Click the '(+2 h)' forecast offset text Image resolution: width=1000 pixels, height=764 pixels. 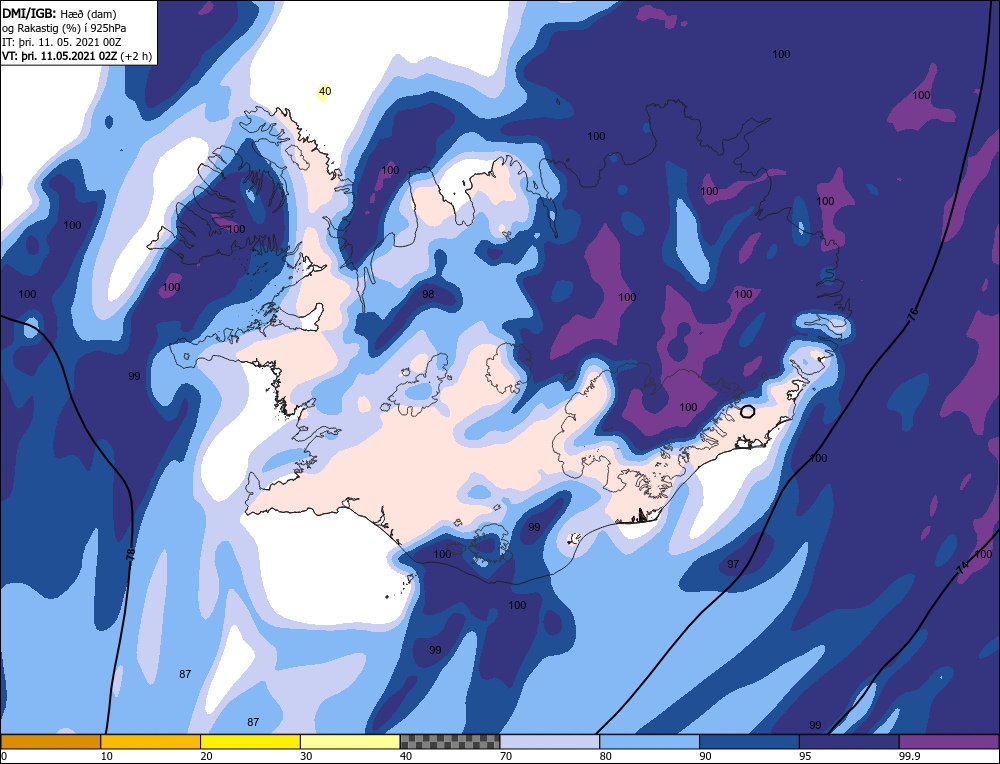pos(136,56)
